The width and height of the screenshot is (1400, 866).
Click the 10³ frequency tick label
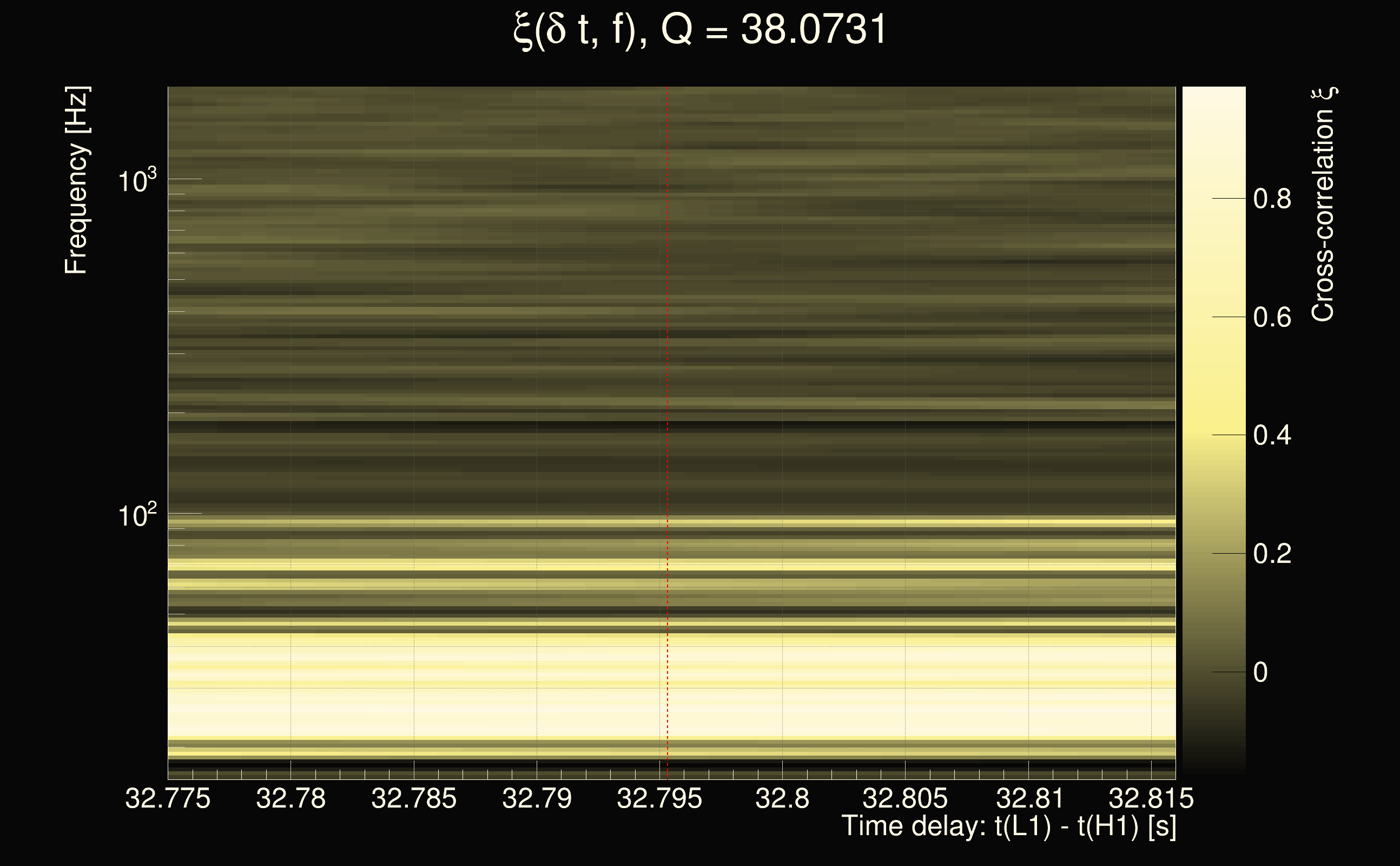click(x=137, y=181)
